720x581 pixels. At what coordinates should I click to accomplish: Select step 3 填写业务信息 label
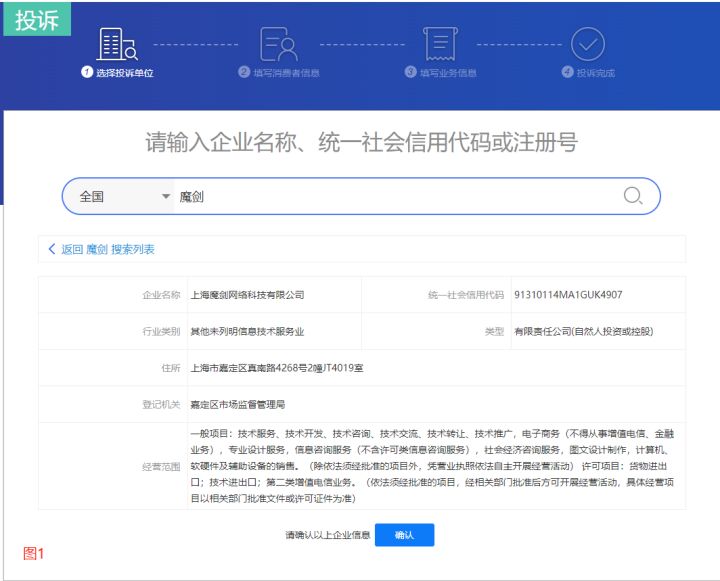point(448,73)
